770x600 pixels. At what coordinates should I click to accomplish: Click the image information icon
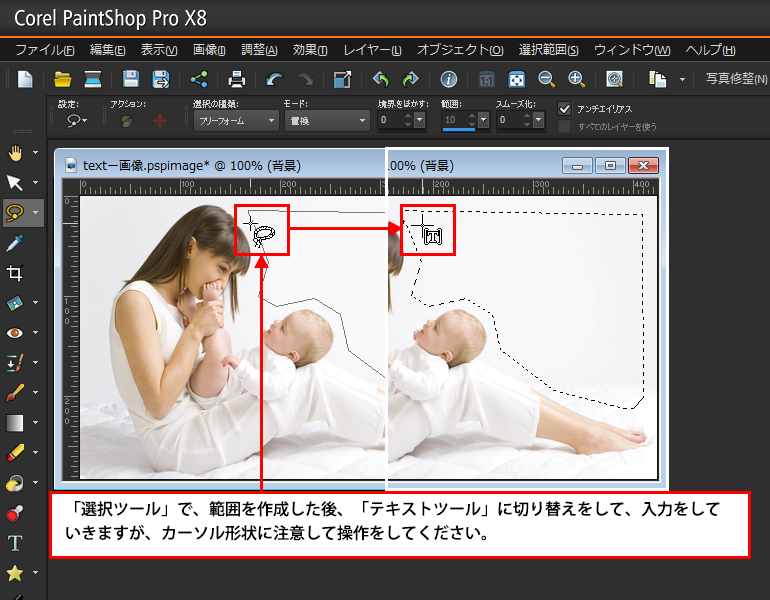click(x=448, y=79)
